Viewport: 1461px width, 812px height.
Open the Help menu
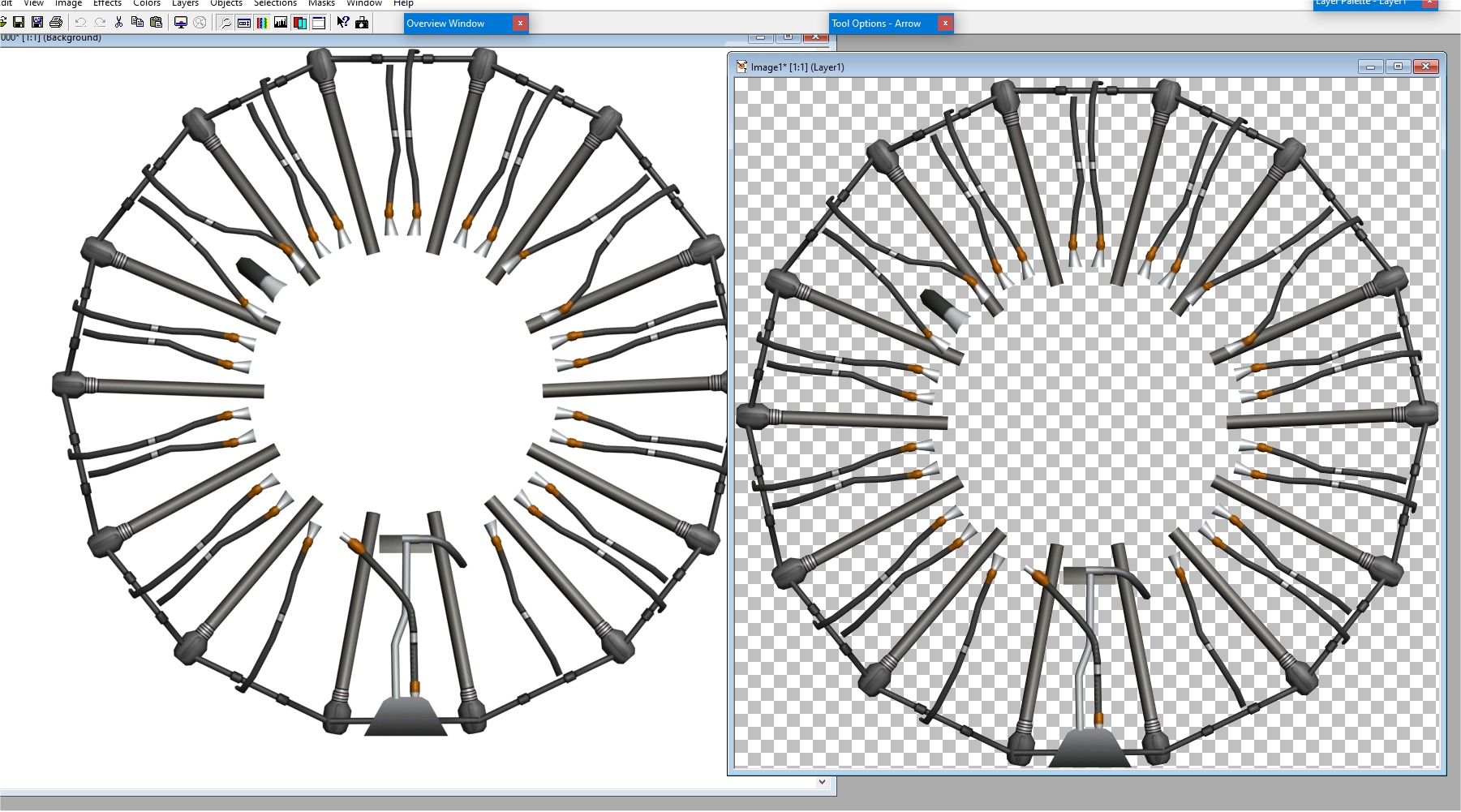coord(403,3)
